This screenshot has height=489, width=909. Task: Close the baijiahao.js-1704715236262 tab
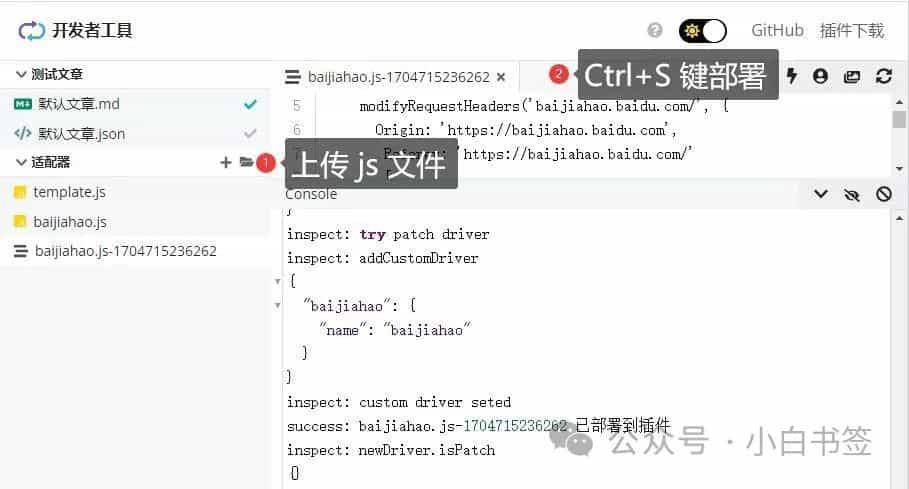pos(501,77)
